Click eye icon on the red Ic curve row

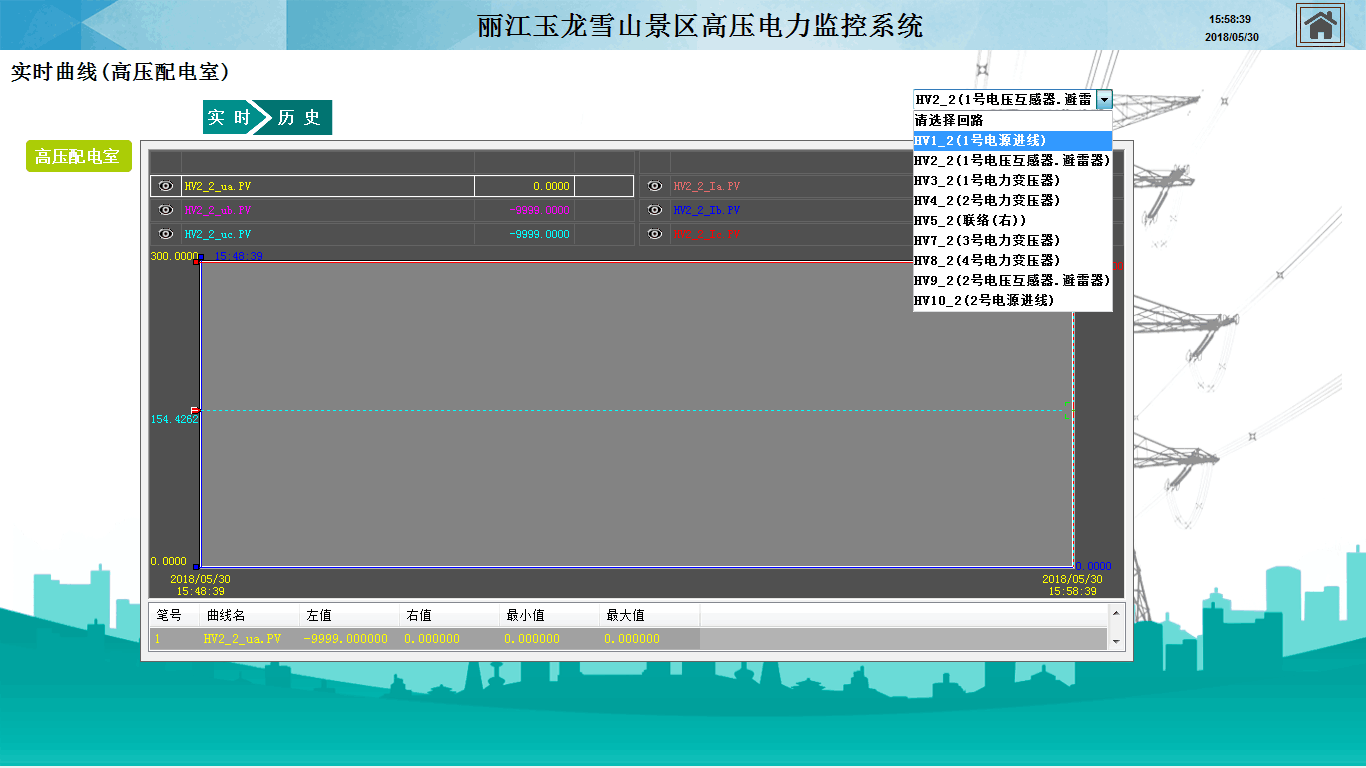655,234
